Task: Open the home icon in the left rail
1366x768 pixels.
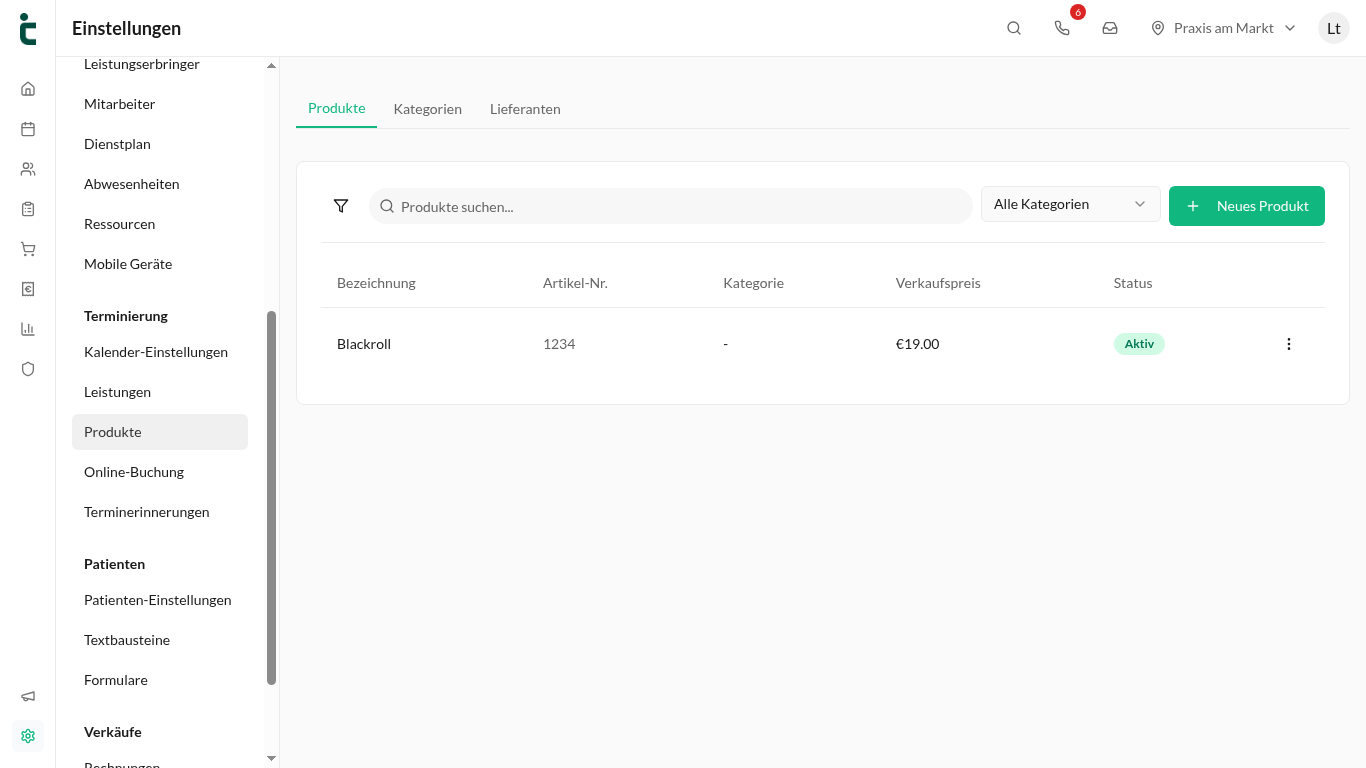Action: (x=28, y=88)
